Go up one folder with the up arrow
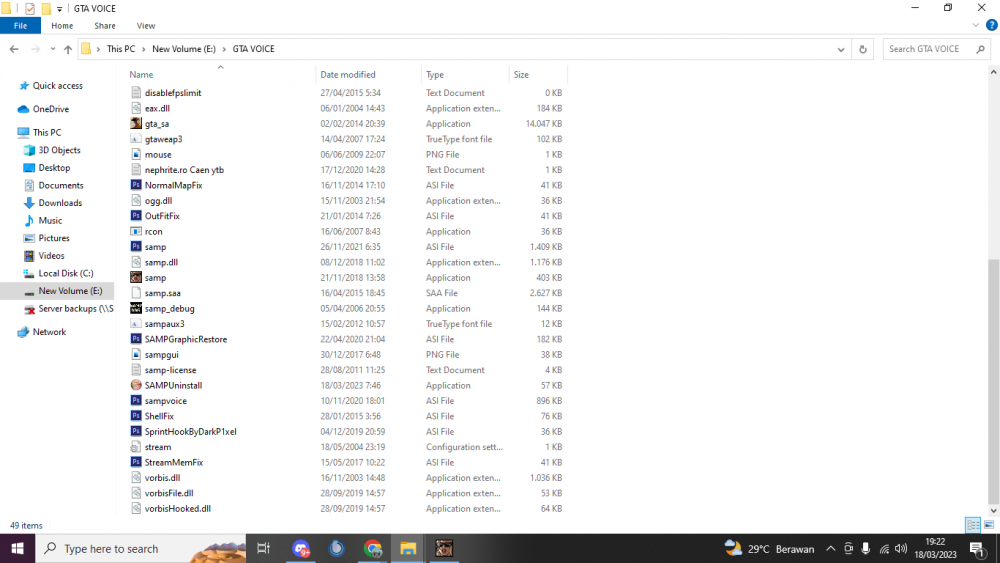Viewport: 1000px width, 563px height. (x=68, y=49)
